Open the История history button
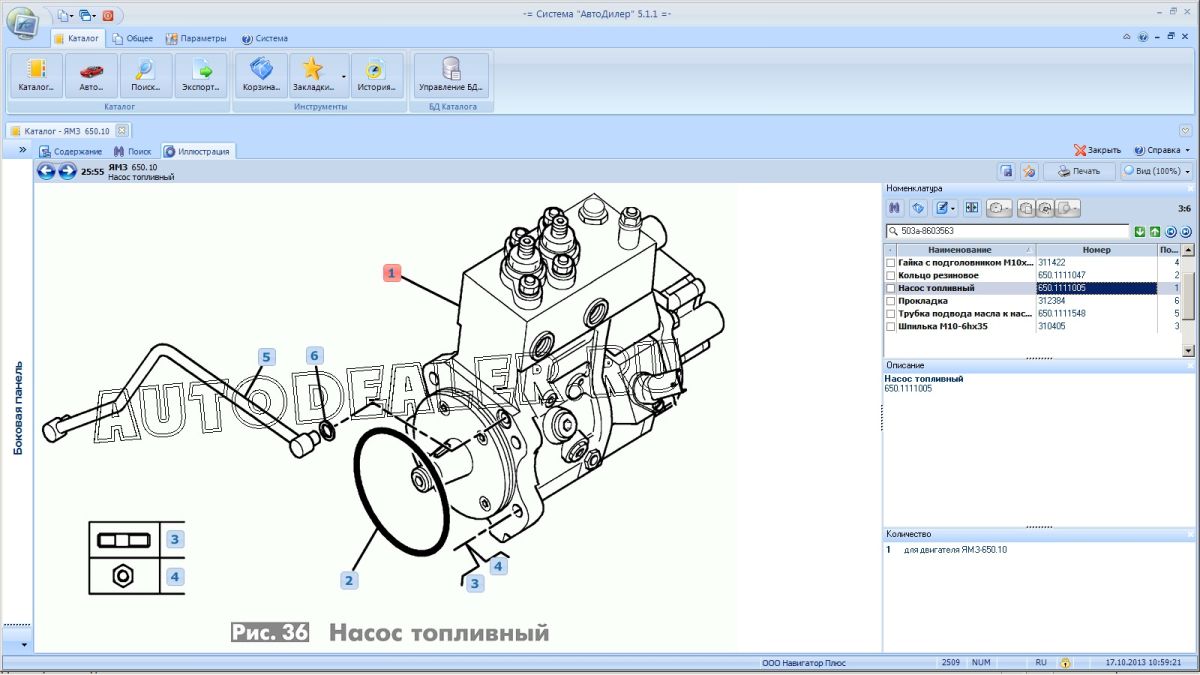This screenshot has width=1200, height=675. coord(377,75)
